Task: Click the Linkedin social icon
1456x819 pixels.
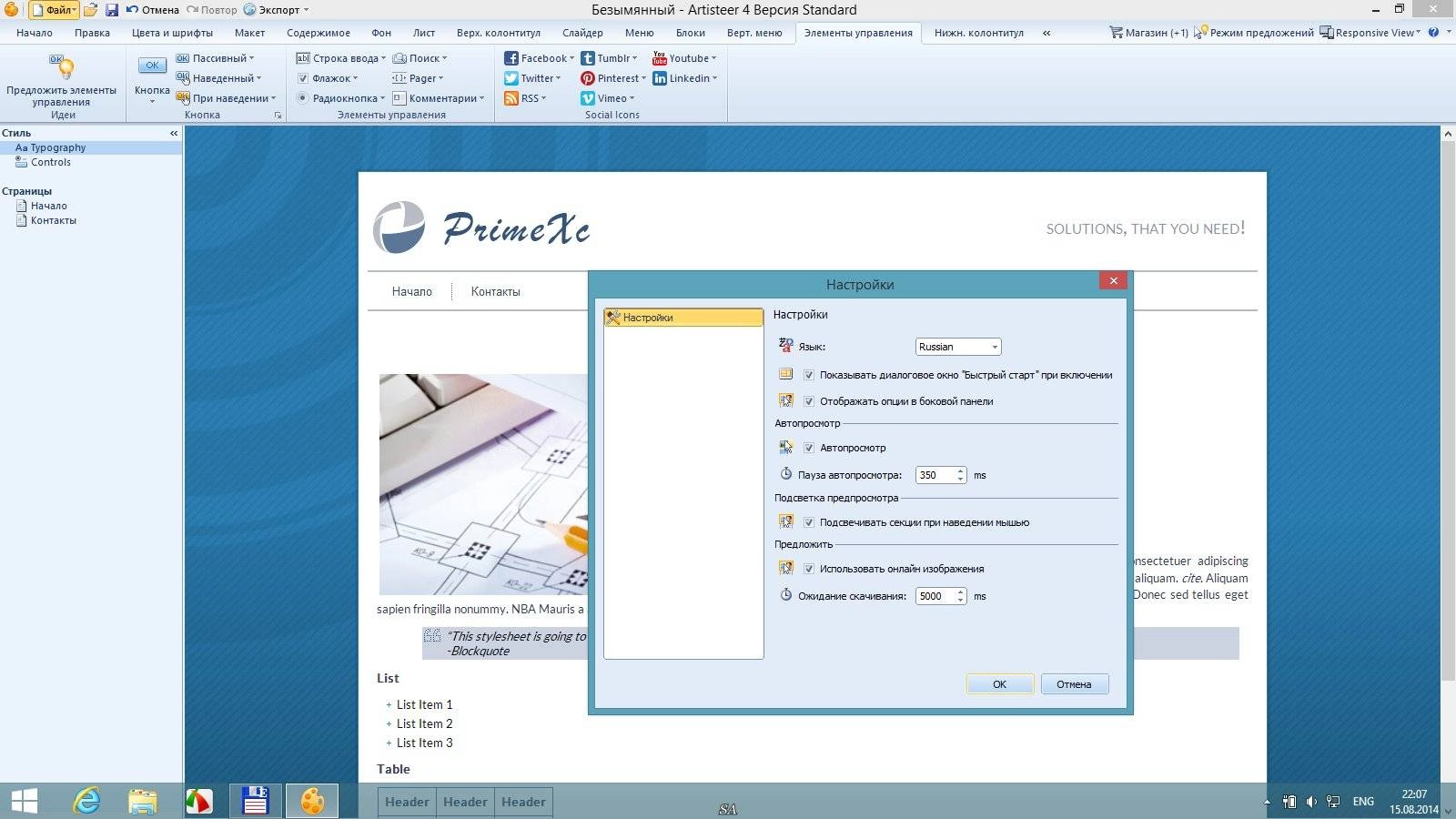Action: (660, 78)
